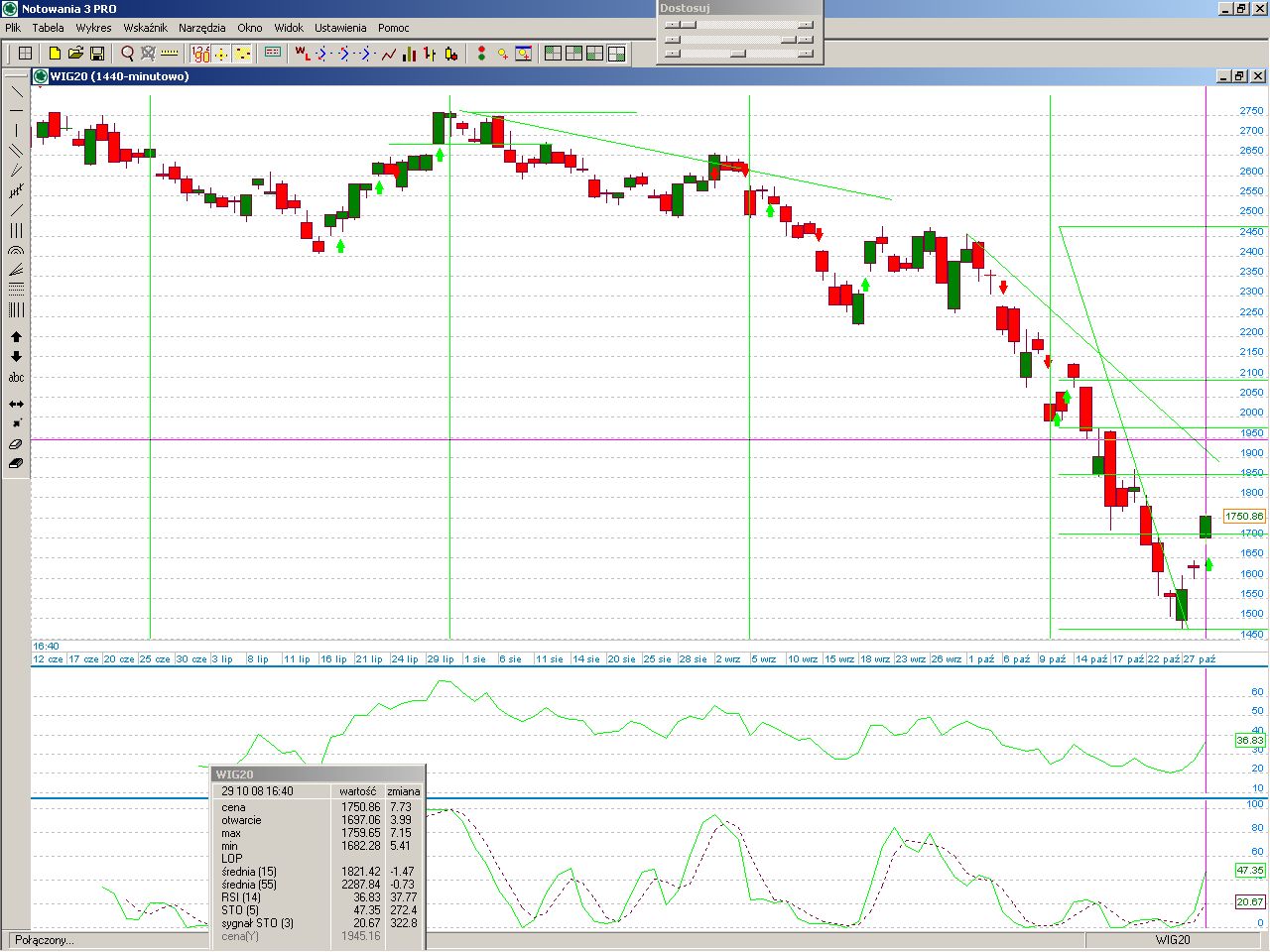This screenshot has width=1270, height=952.
Task: Open the Narzędzia menu
Action: click(x=201, y=28)
